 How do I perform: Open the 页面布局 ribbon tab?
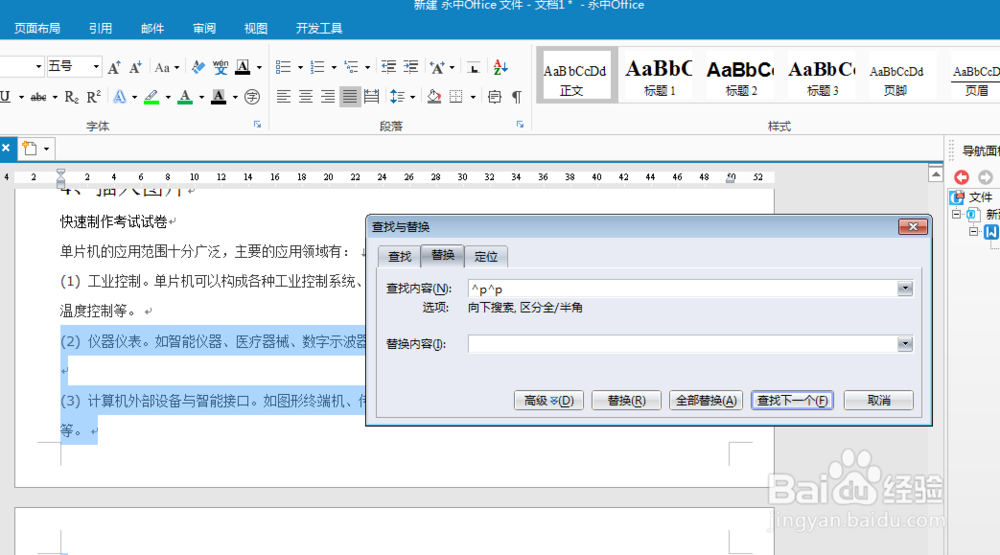pos(37,28)
